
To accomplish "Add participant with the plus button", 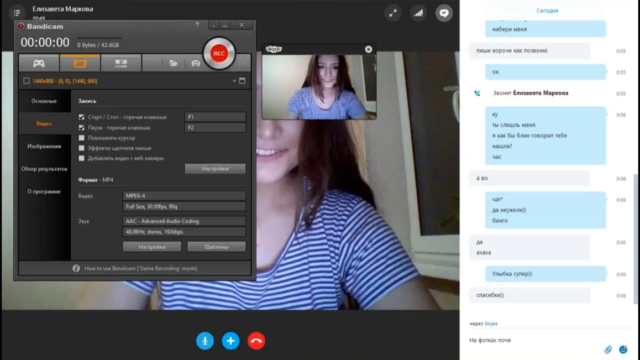I will coord(231,341).
